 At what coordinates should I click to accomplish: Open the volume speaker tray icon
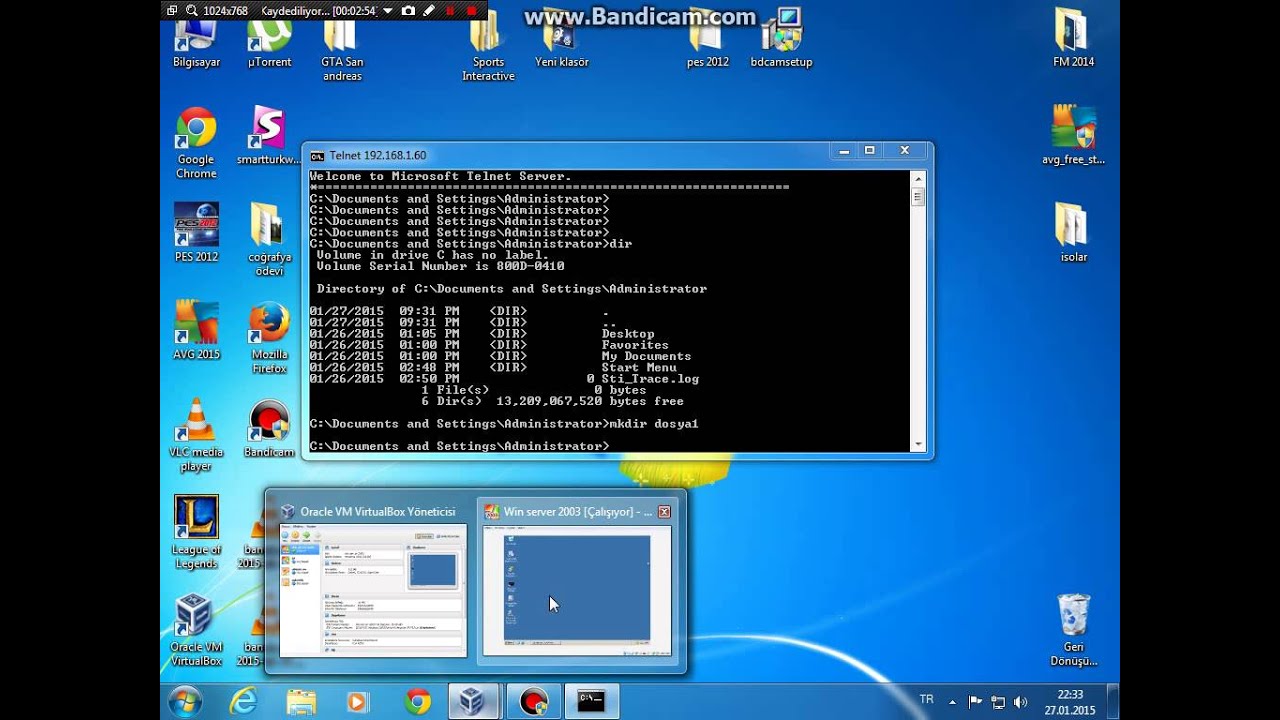[1020, 702]
